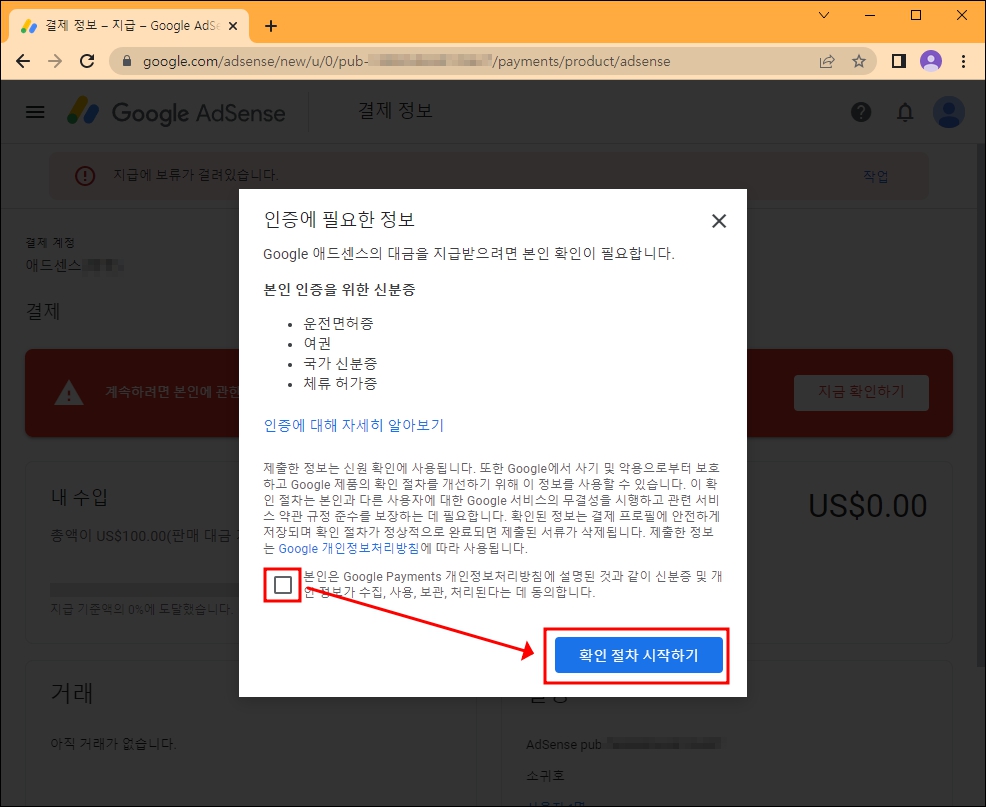The image size is (986, 807).
Task: Click the address bar URL
Action: click(x=406, y=61)
